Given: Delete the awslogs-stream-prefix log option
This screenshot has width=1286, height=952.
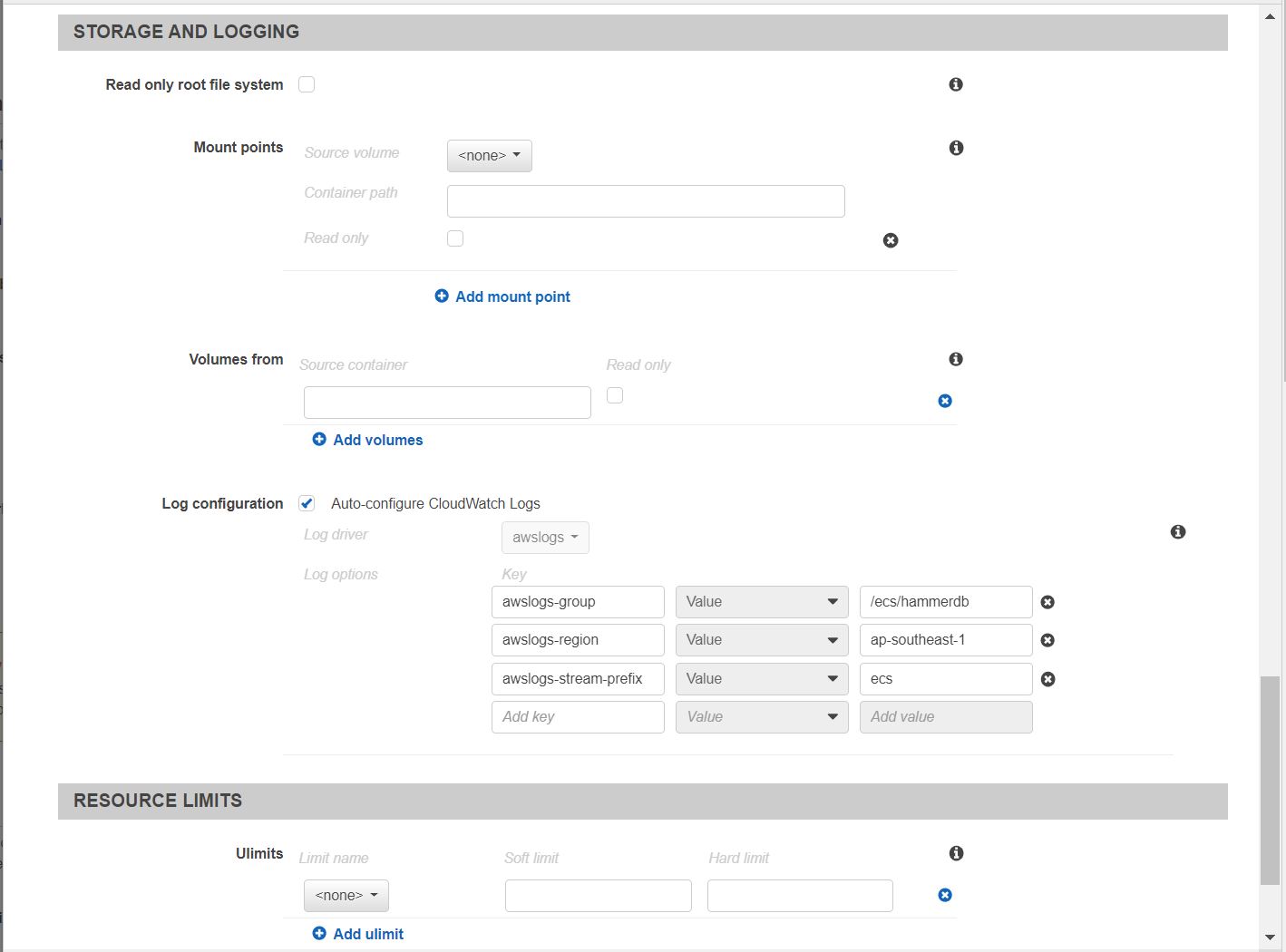Looking at the screenshot, I should tap(1047, 679).
